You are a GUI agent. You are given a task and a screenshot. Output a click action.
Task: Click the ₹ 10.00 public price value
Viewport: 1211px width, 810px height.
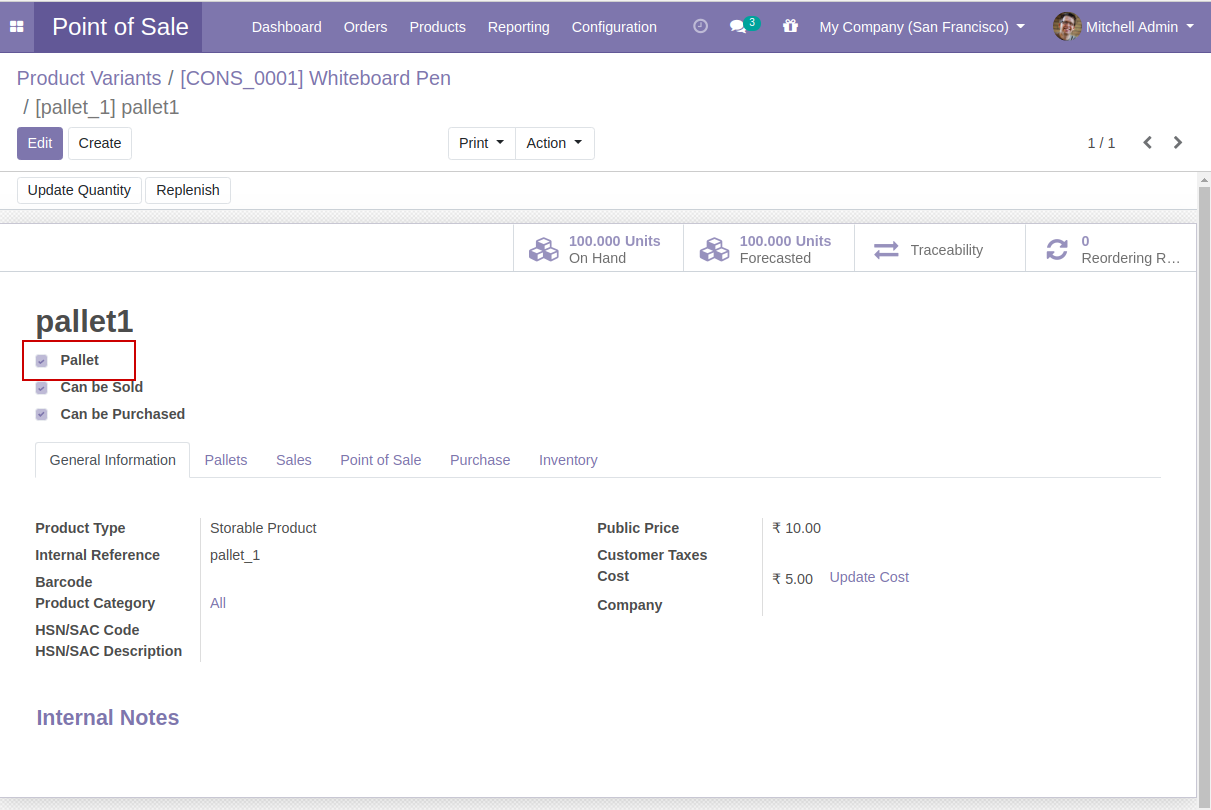(x=796, y=528)
